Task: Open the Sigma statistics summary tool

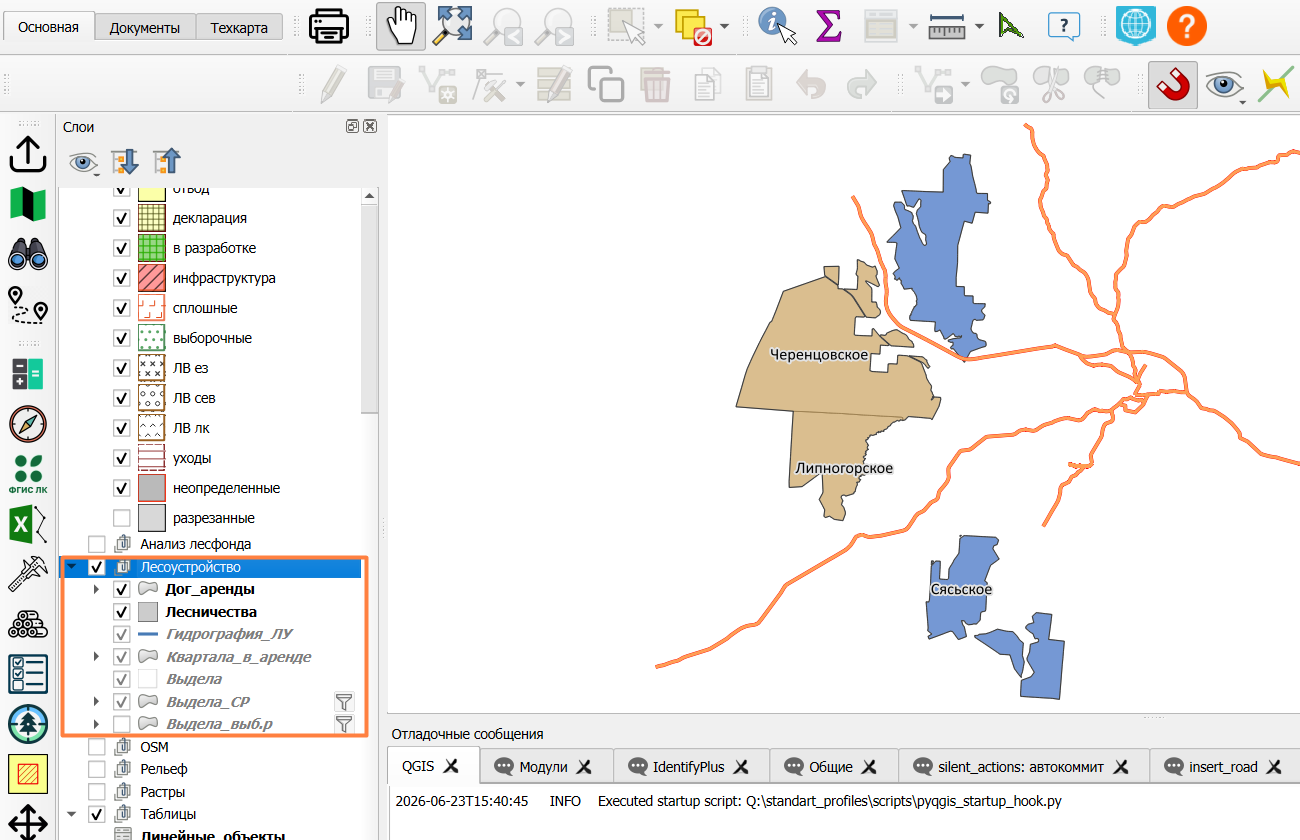Action: coord(828,26)
